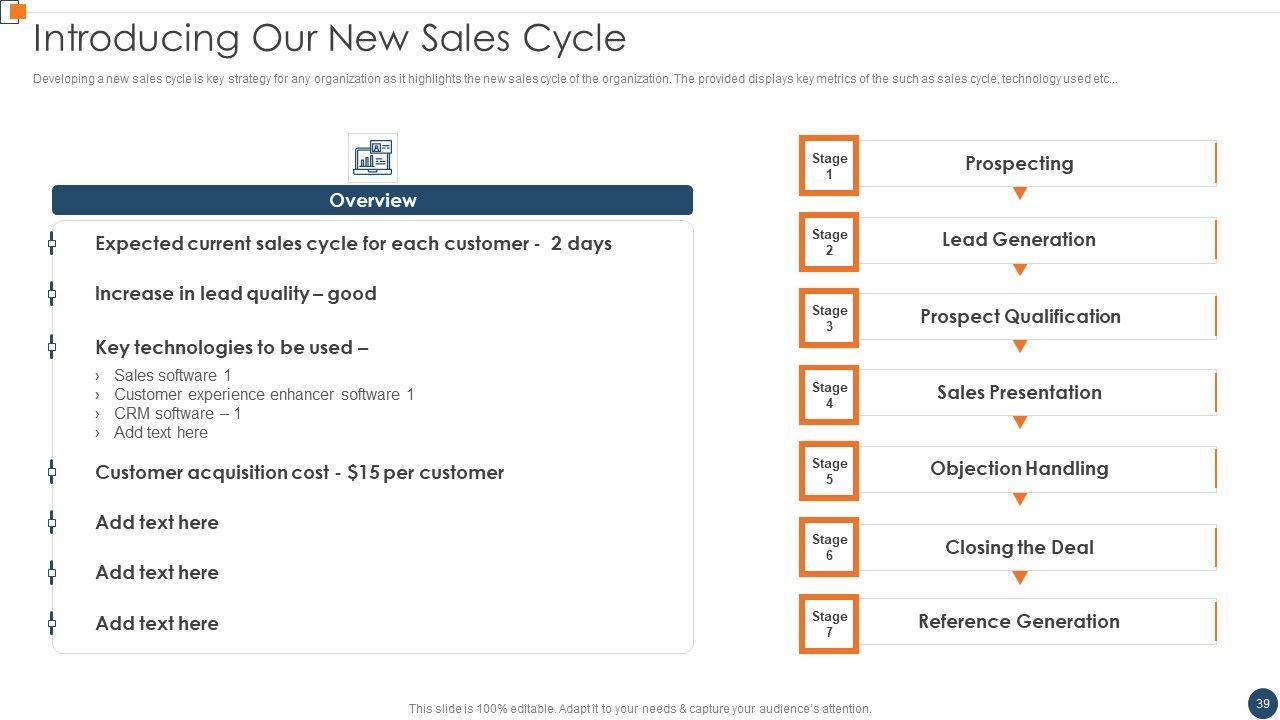Image resolution: width=1280 pixels, height=720 pixels.
Task: Click the orange arrow below Closing the Deal
Action: 1020,578
